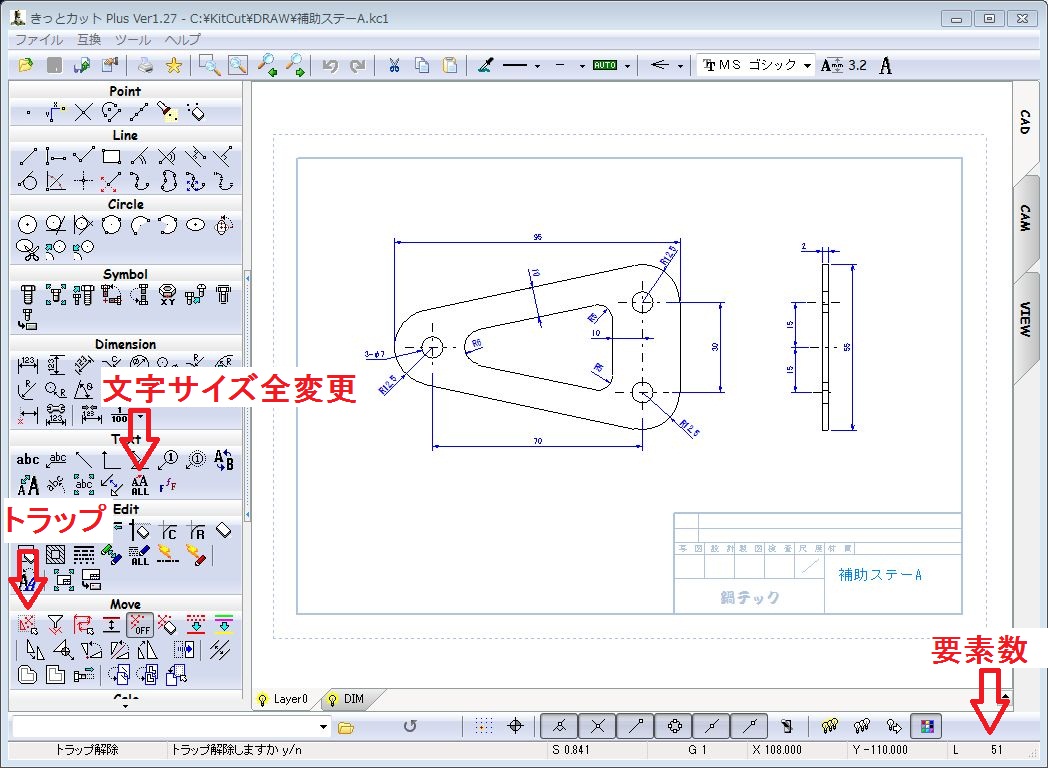Click the scissors cut icon

tap(394, 65)
